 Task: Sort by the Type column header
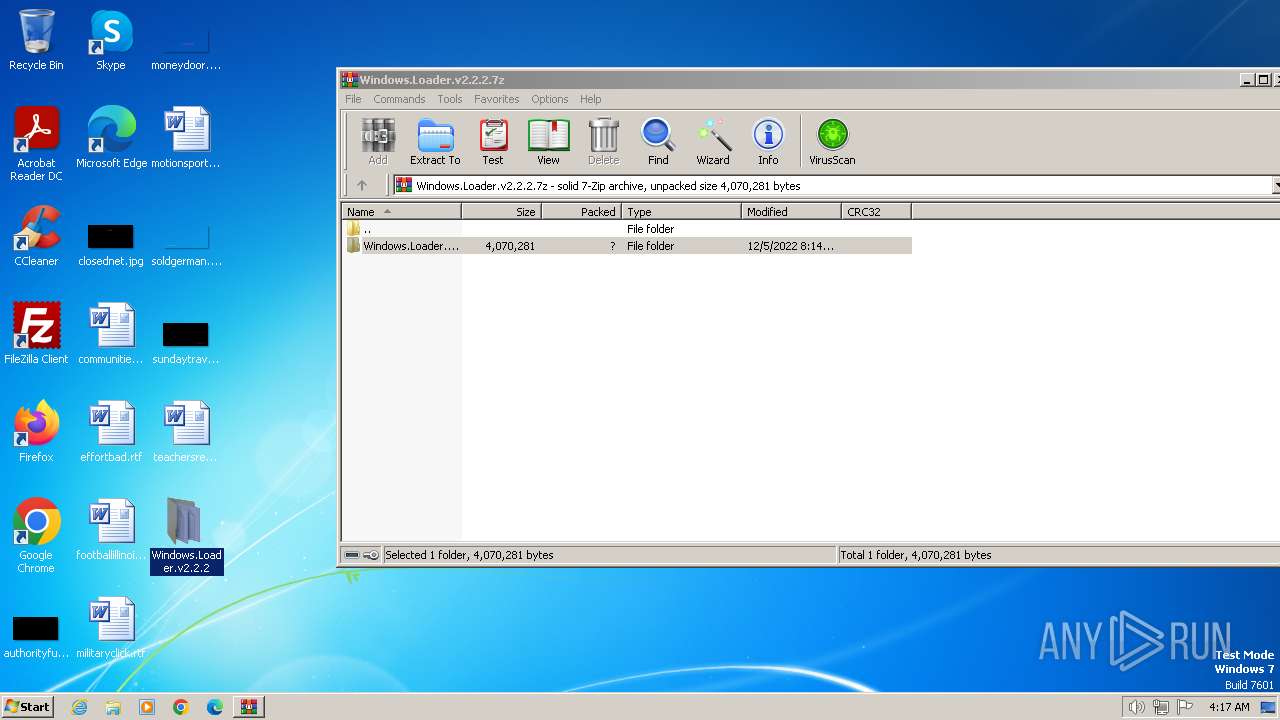pyautogui.click(x=681, y=212)
